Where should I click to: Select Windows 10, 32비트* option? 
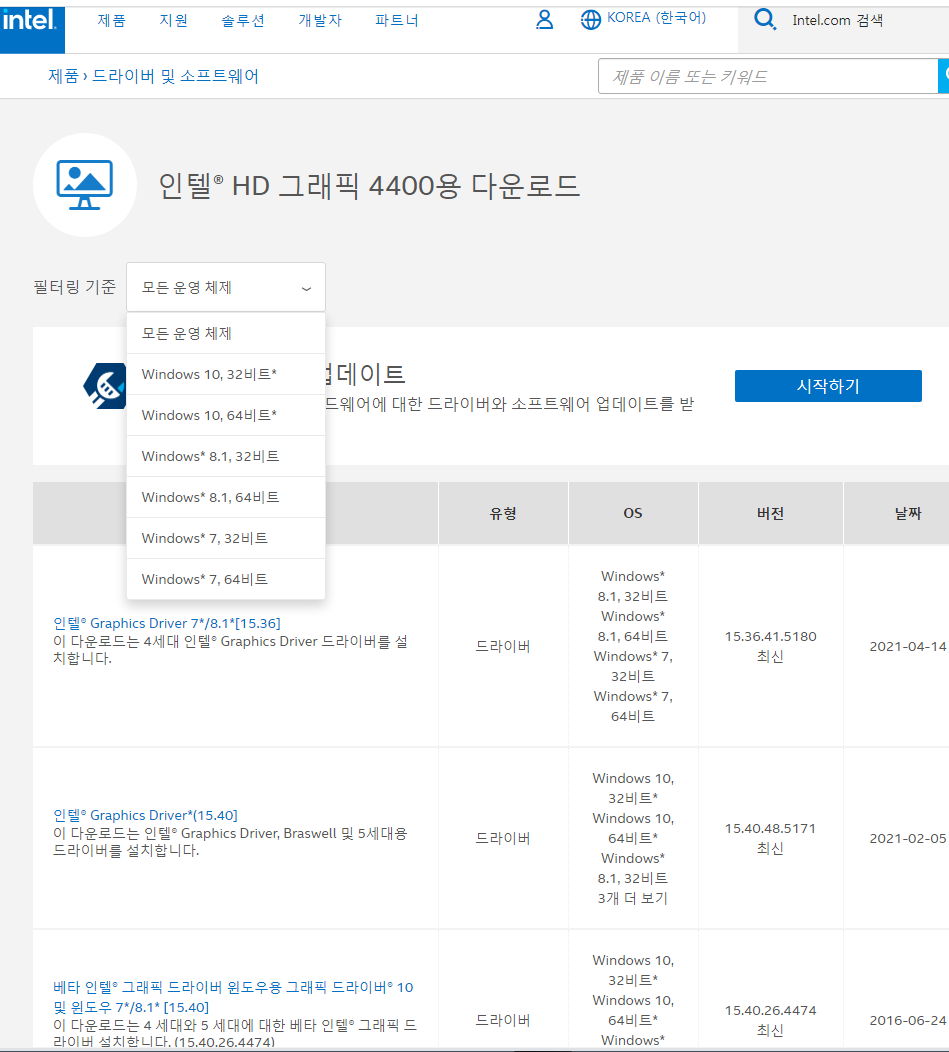(226, 374)
